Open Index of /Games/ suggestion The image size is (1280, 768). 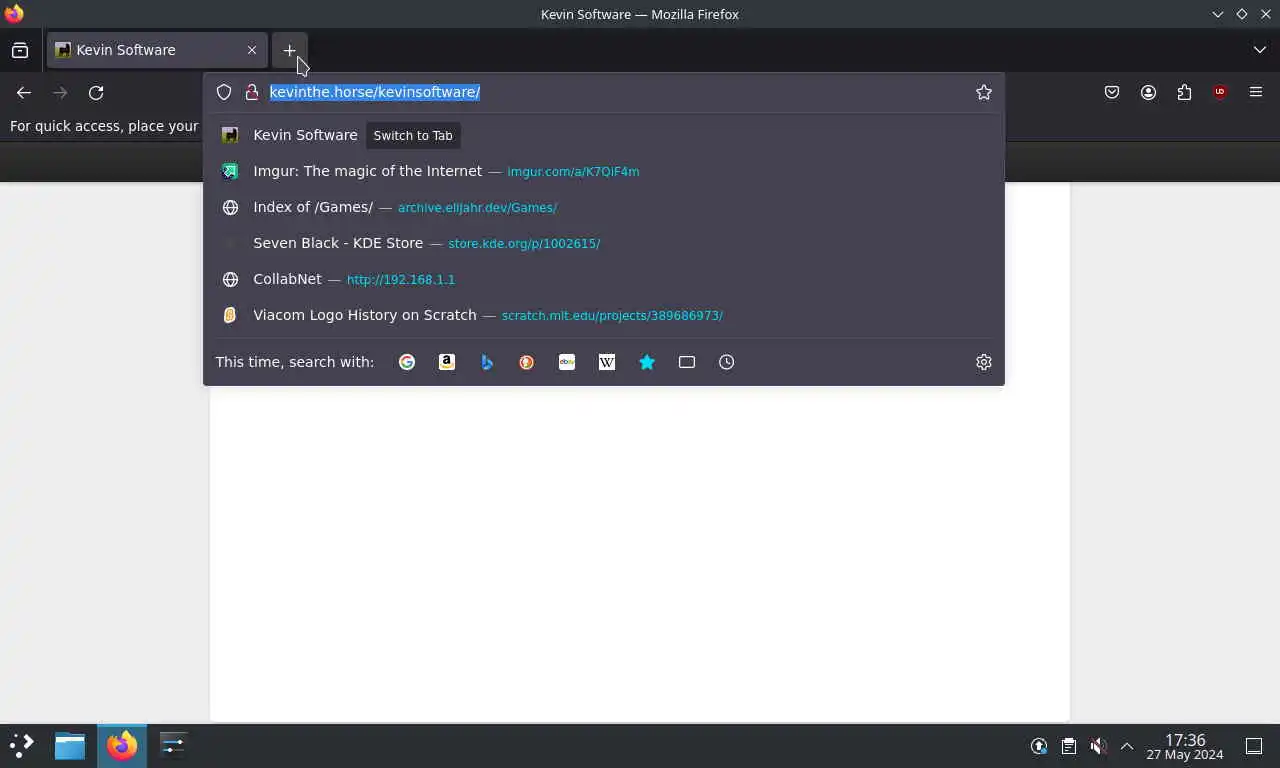pos(604,207)
